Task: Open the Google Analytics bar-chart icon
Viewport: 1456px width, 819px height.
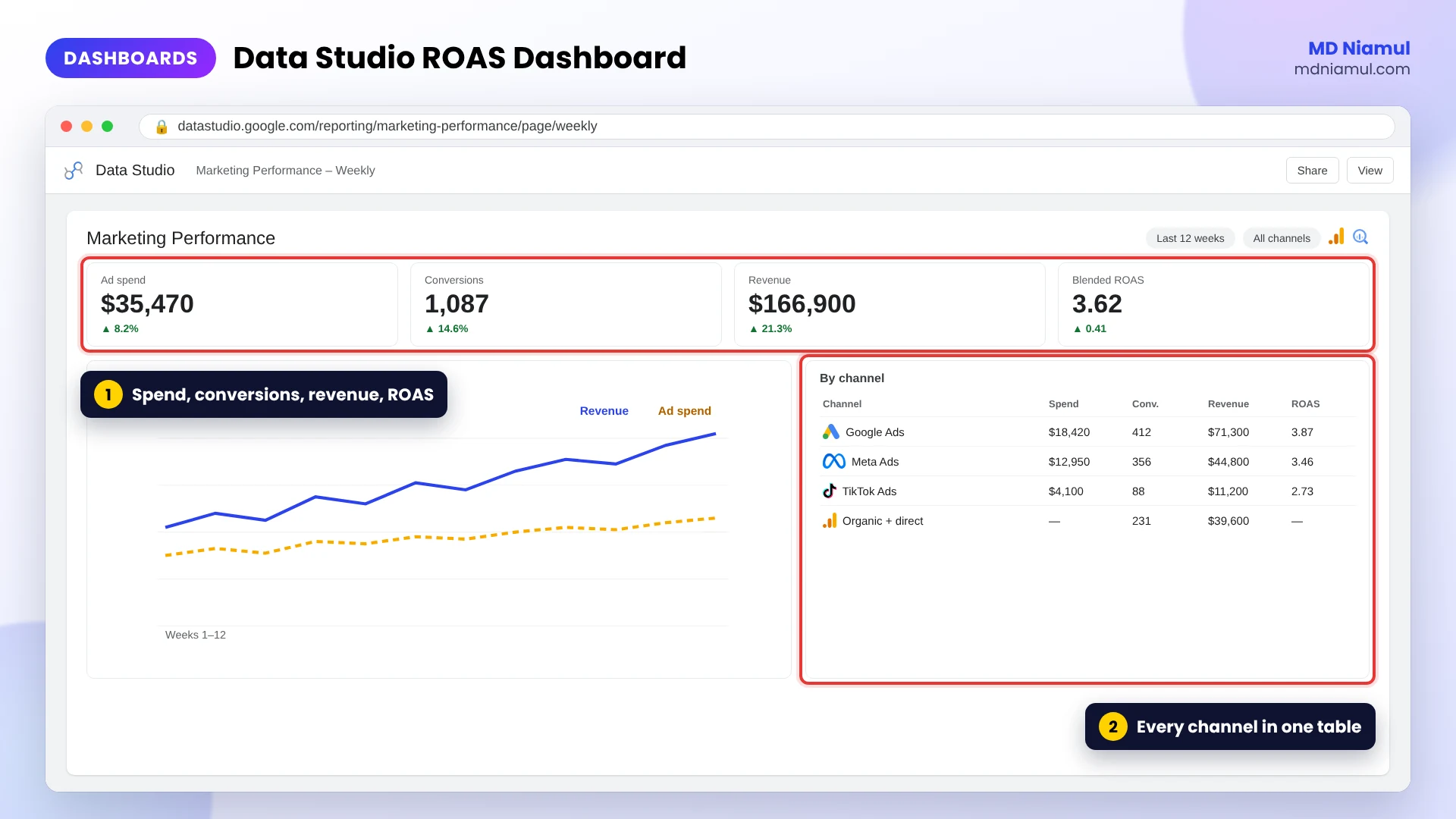Action: pyautogui.click(x=1336, y=237)
